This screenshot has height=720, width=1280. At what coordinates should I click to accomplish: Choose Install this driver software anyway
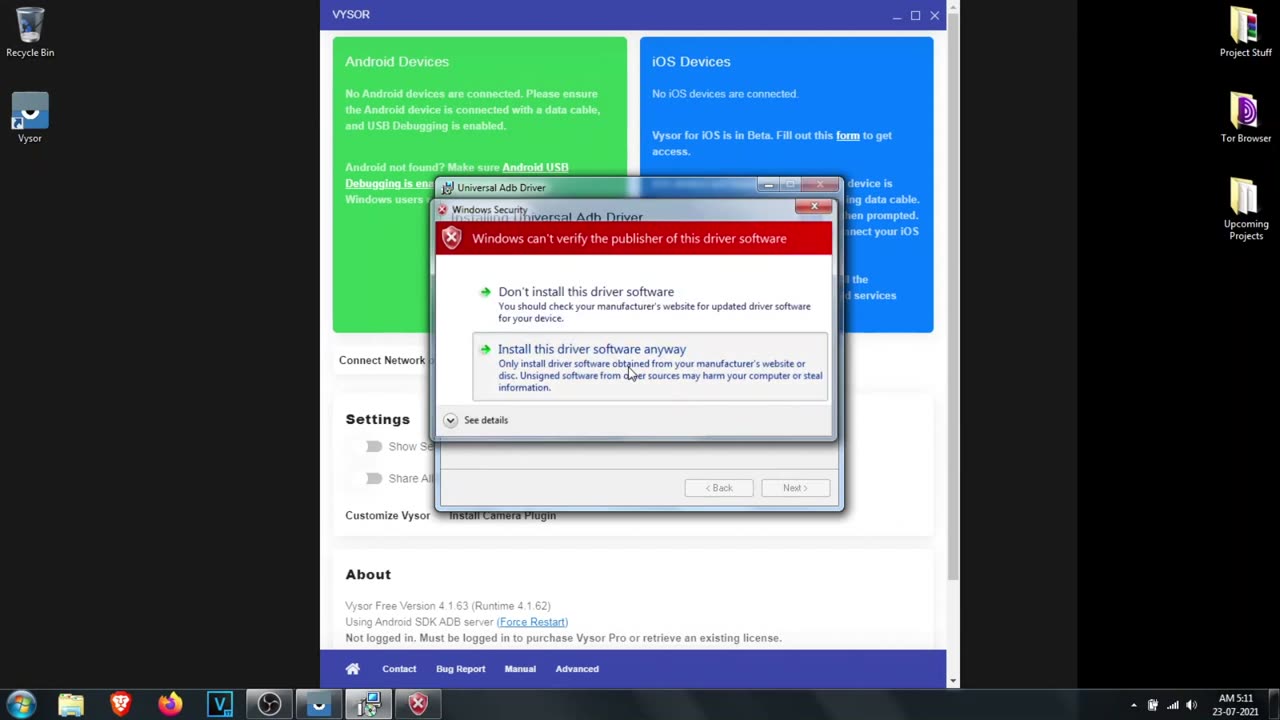point(650,367)
